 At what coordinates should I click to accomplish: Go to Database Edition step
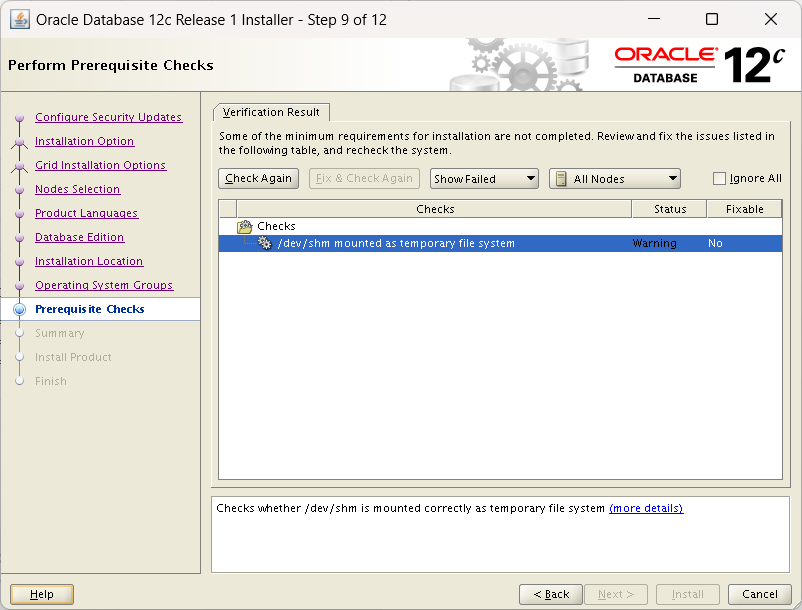(x=79, y=237)
